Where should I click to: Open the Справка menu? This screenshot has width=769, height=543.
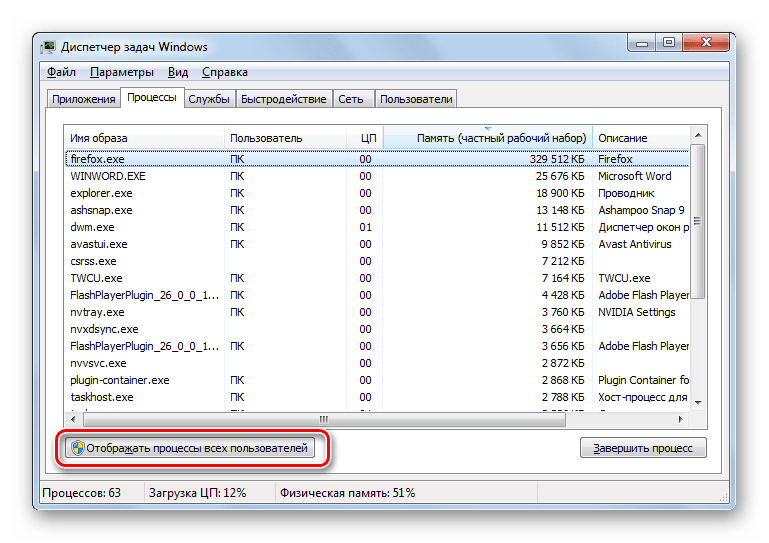225,72
